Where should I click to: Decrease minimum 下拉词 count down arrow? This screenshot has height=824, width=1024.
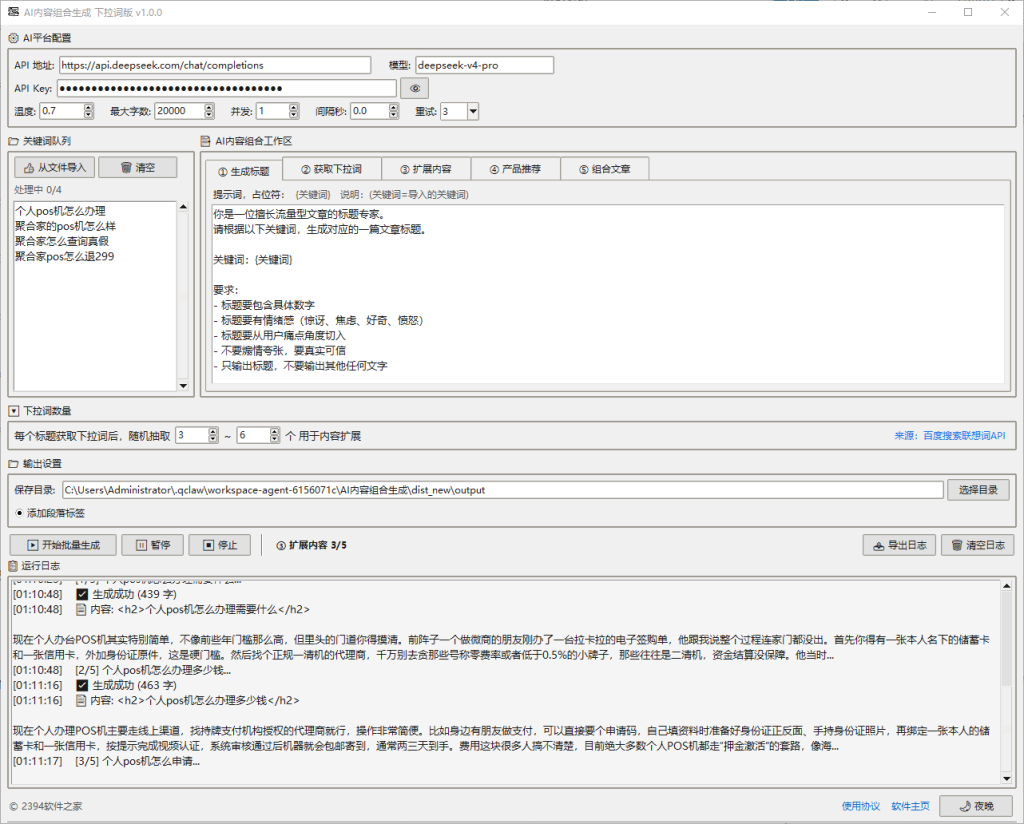tap(213, 439)
